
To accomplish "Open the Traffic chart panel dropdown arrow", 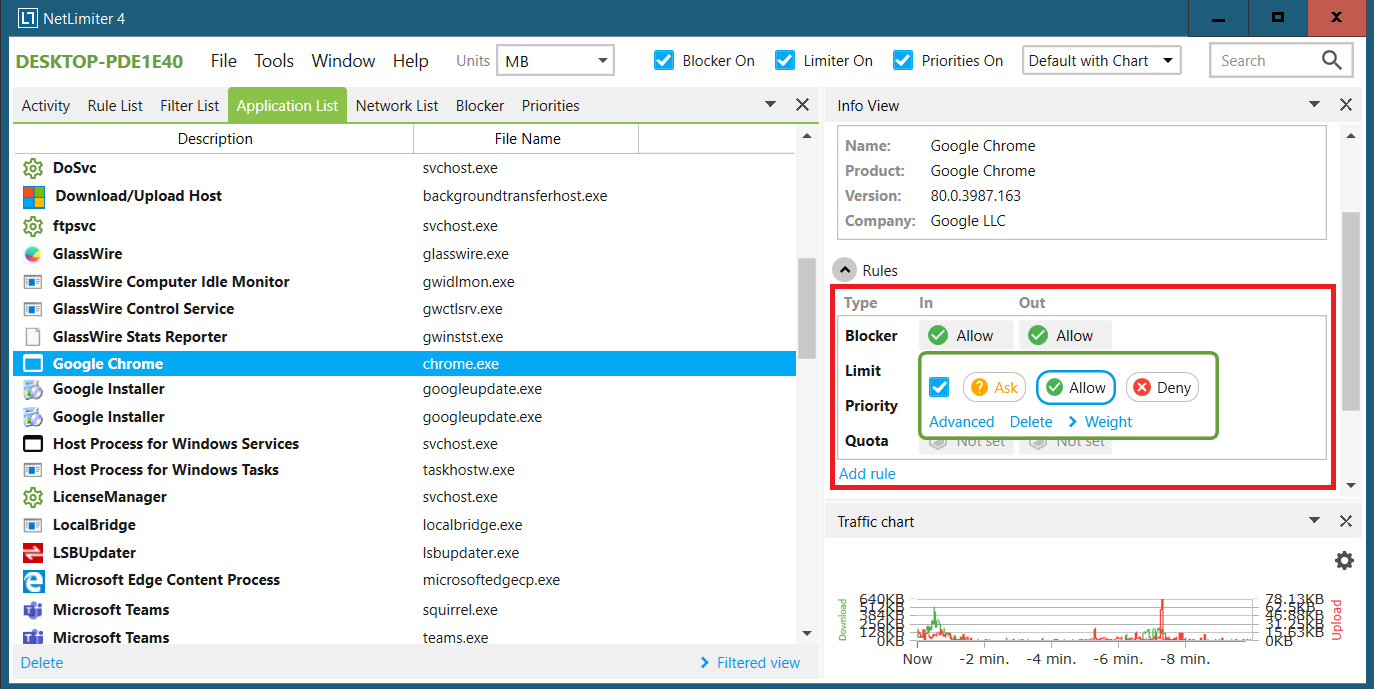I will (1315, 520).
